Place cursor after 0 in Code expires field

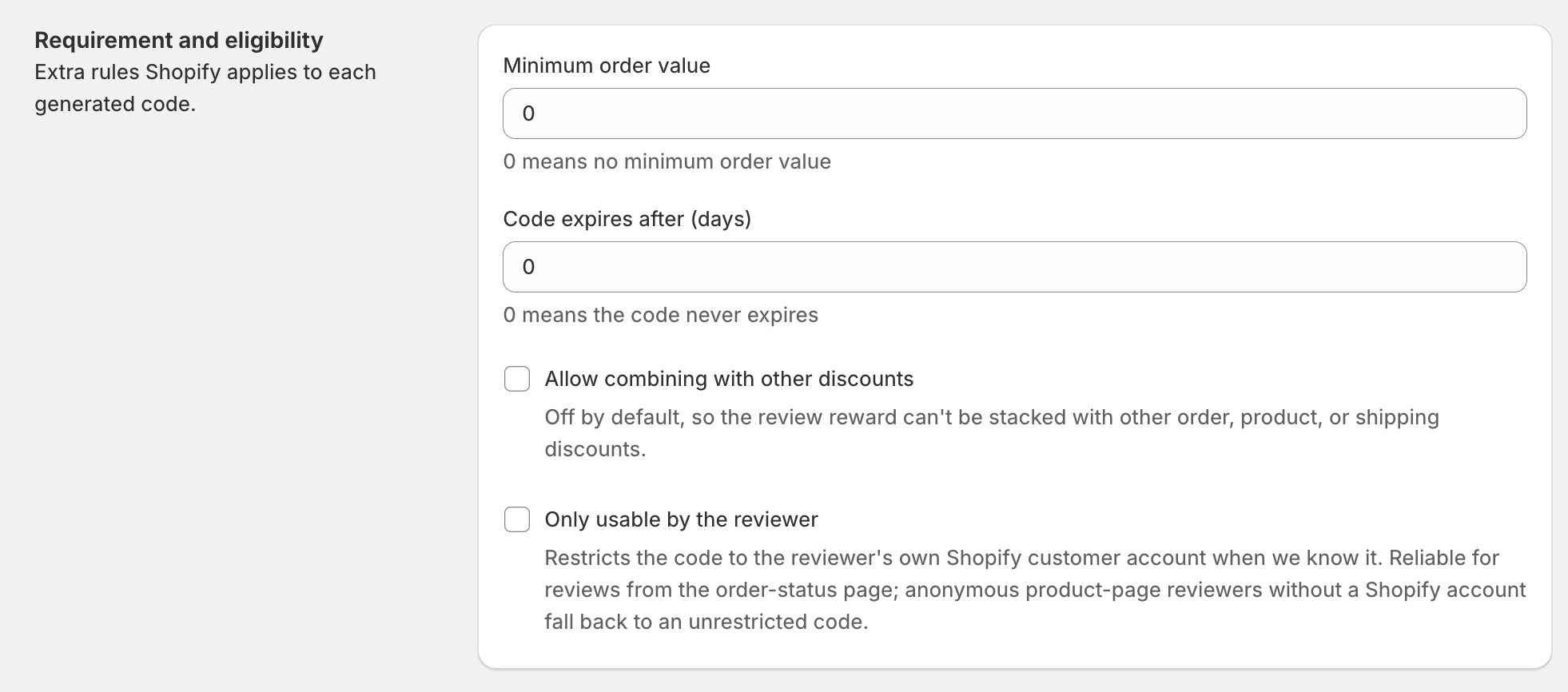tap(537, 267)
